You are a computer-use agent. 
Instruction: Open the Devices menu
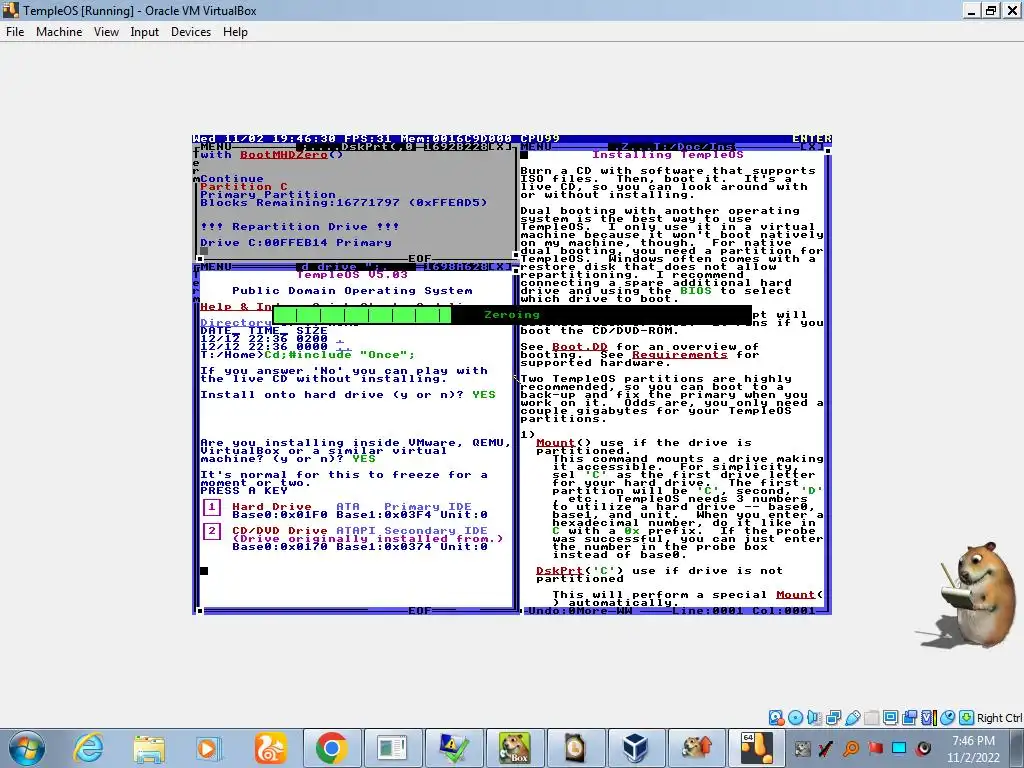point(191,32)
